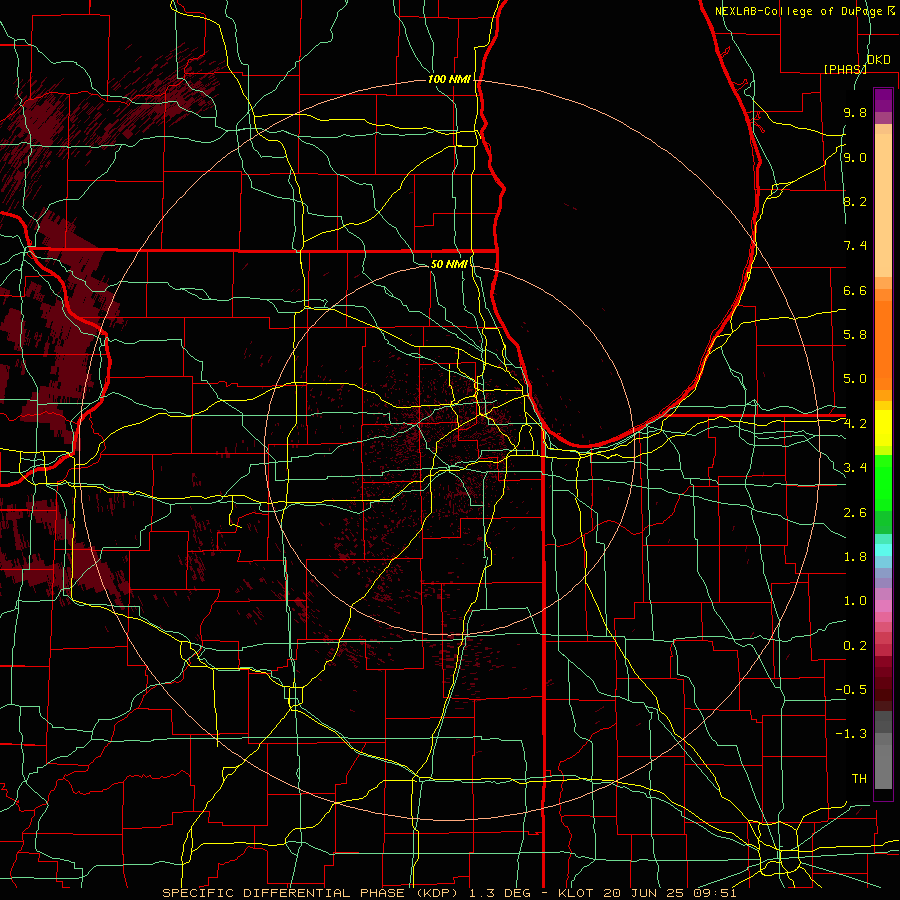This screenshot has width=900, height=900.
Task: Click the 6.6 color scale value
Action: coord(855,290)
